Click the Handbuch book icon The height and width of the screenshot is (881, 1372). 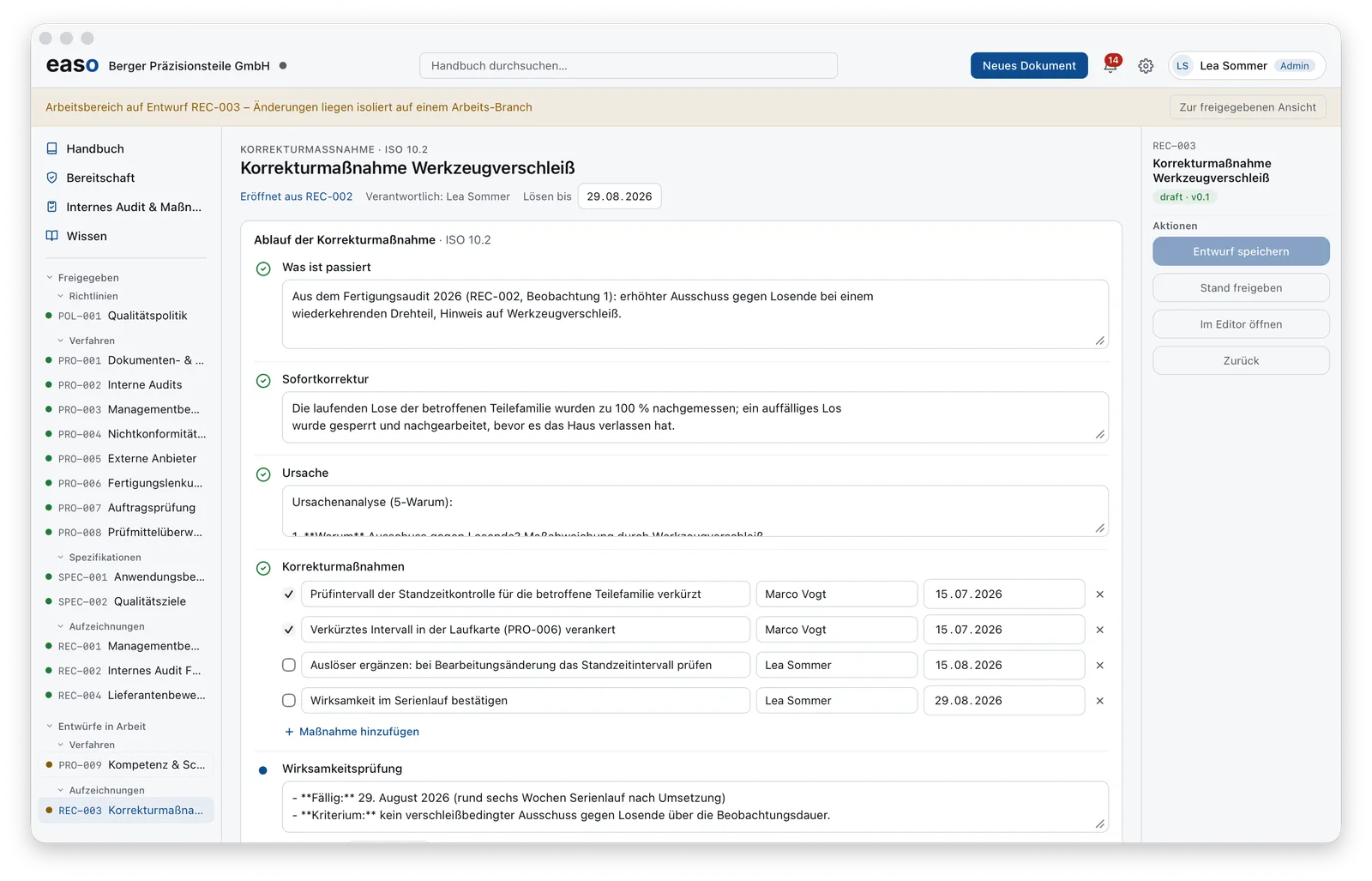(x=52, y=148)
